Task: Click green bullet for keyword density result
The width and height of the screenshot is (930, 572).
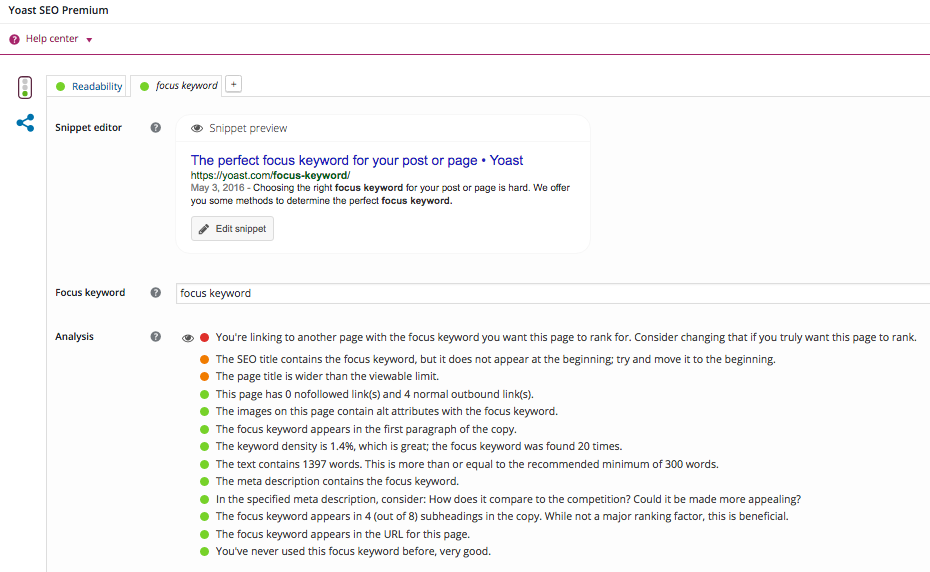Action: pos(205,447)
